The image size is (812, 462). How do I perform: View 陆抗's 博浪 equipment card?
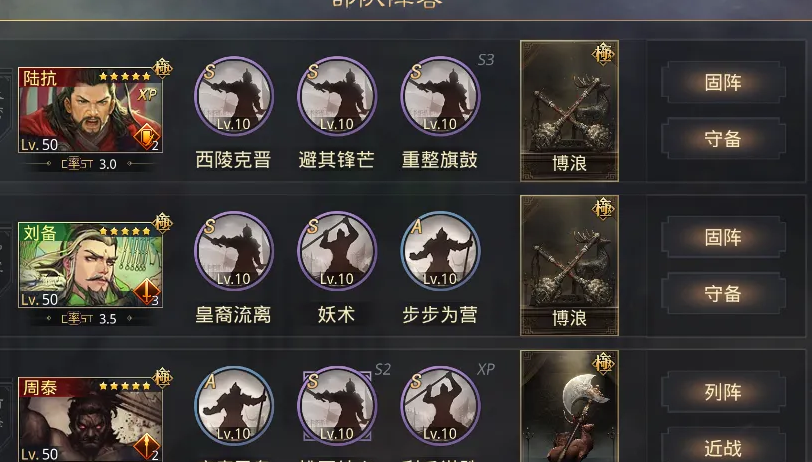pyautogui.click(x=569, y=111)
